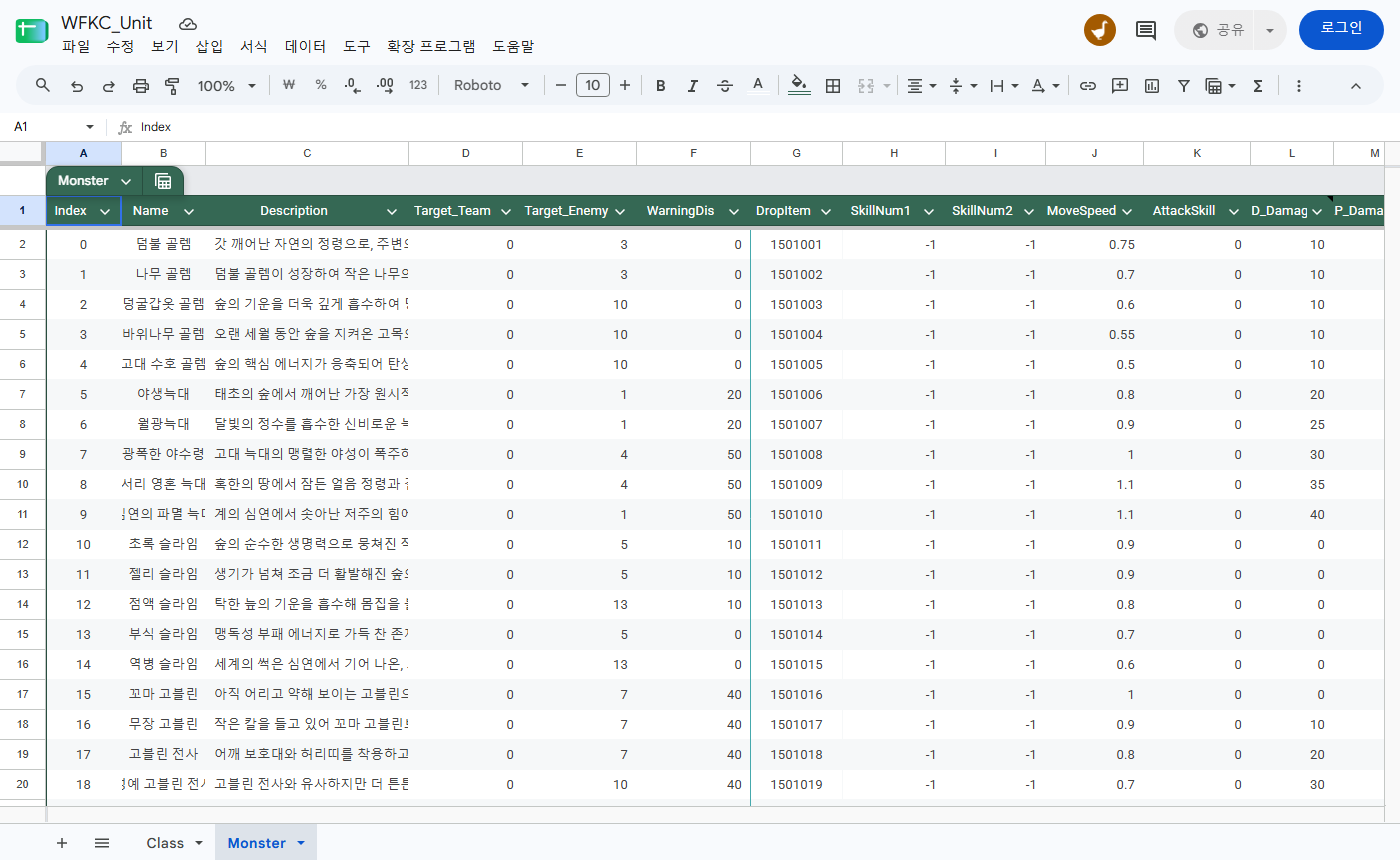The image size is (1400, 860).
Task: Click the font size input field
Action: pos(592,86)
